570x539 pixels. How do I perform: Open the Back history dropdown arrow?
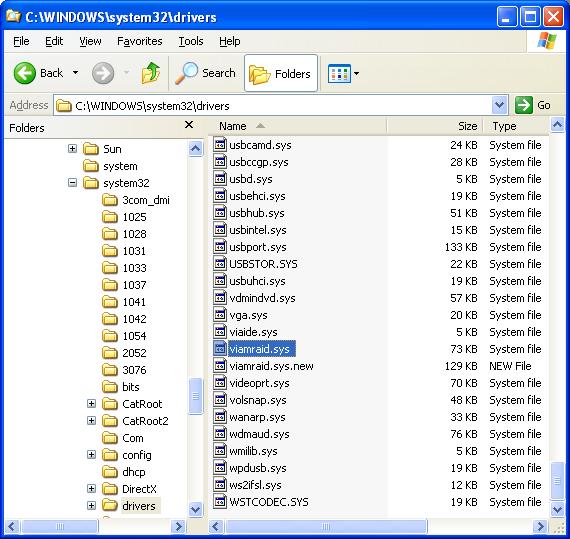(75, 73)
